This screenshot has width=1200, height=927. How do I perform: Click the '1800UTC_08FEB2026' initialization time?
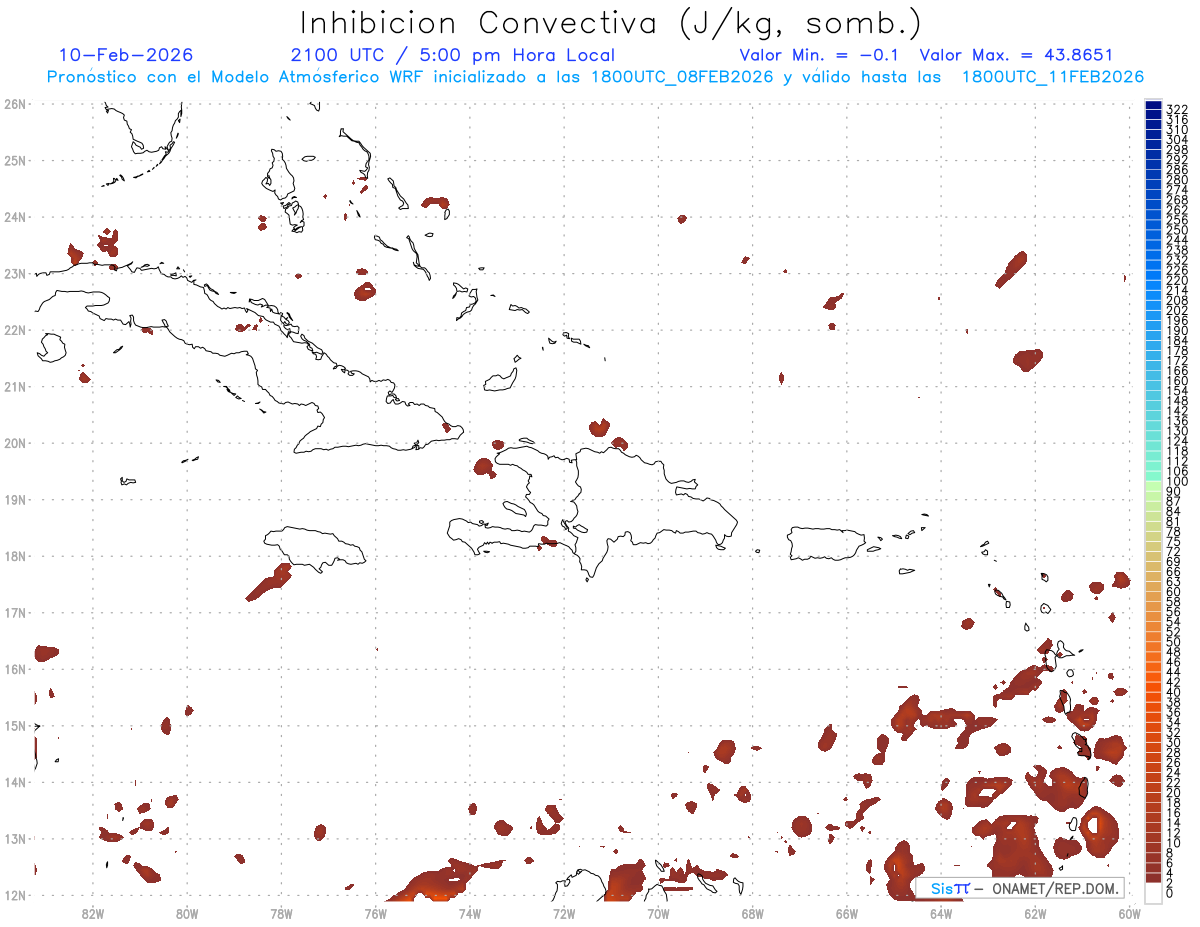[682, 77]
